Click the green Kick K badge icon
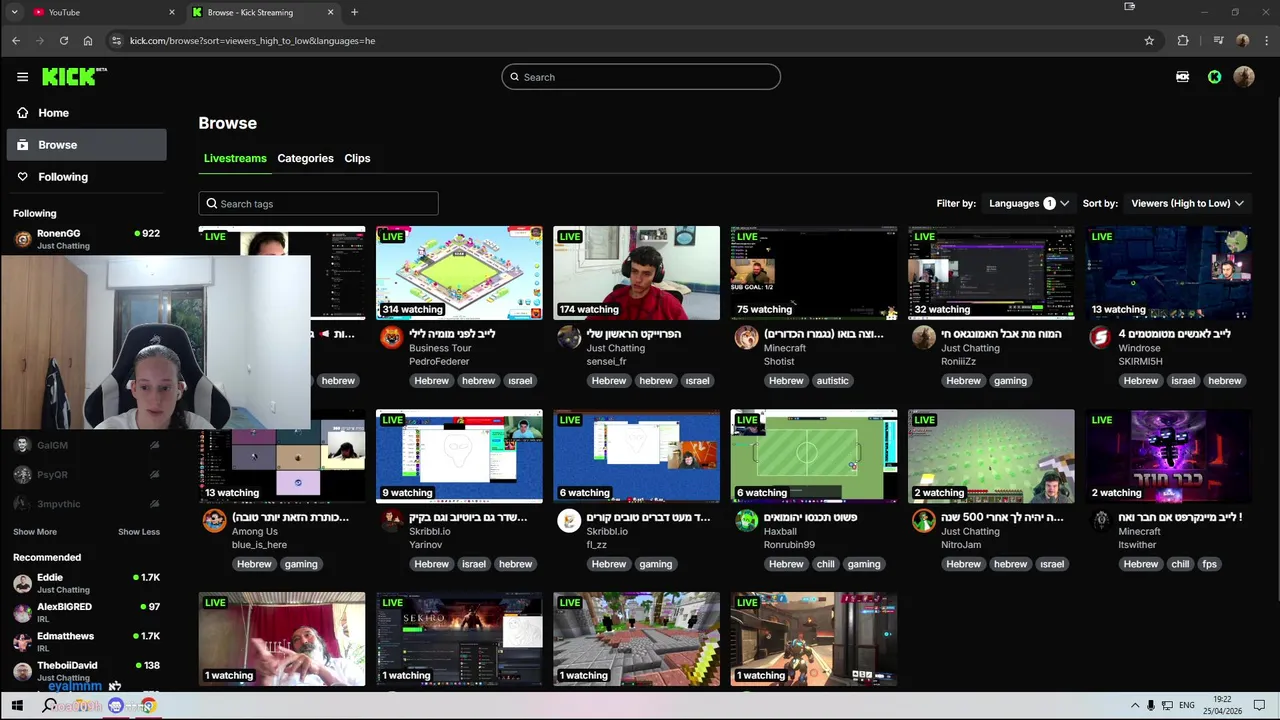 pyautogui.click(x=1214, y=77)
